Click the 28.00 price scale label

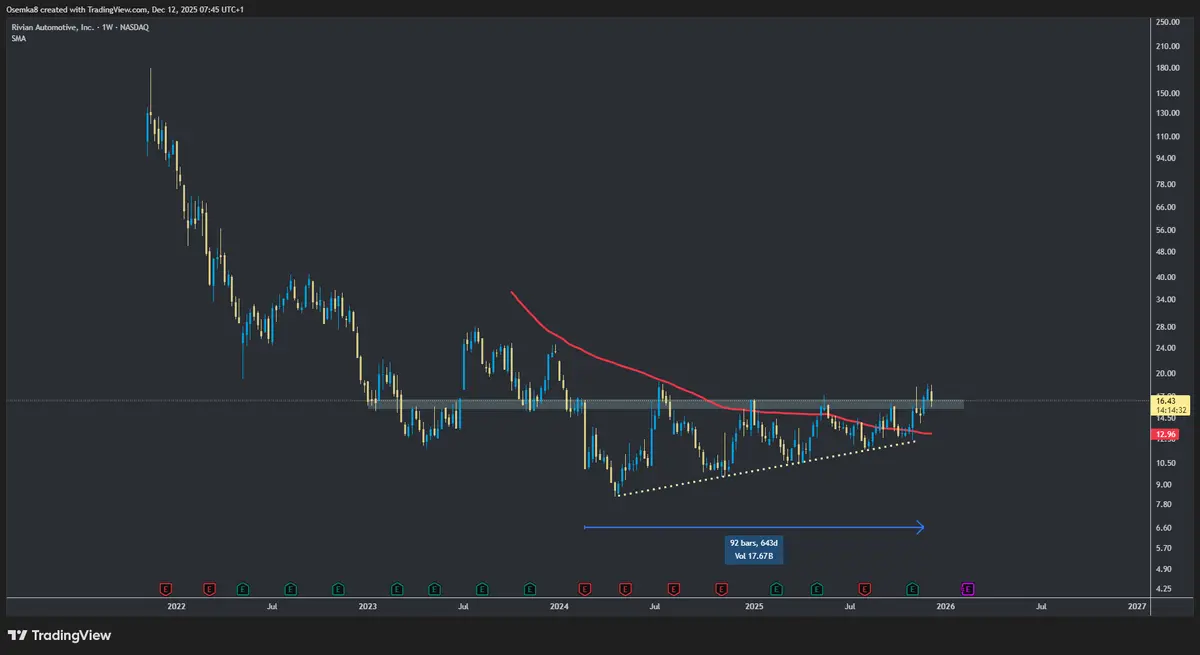coord(1166,327)
